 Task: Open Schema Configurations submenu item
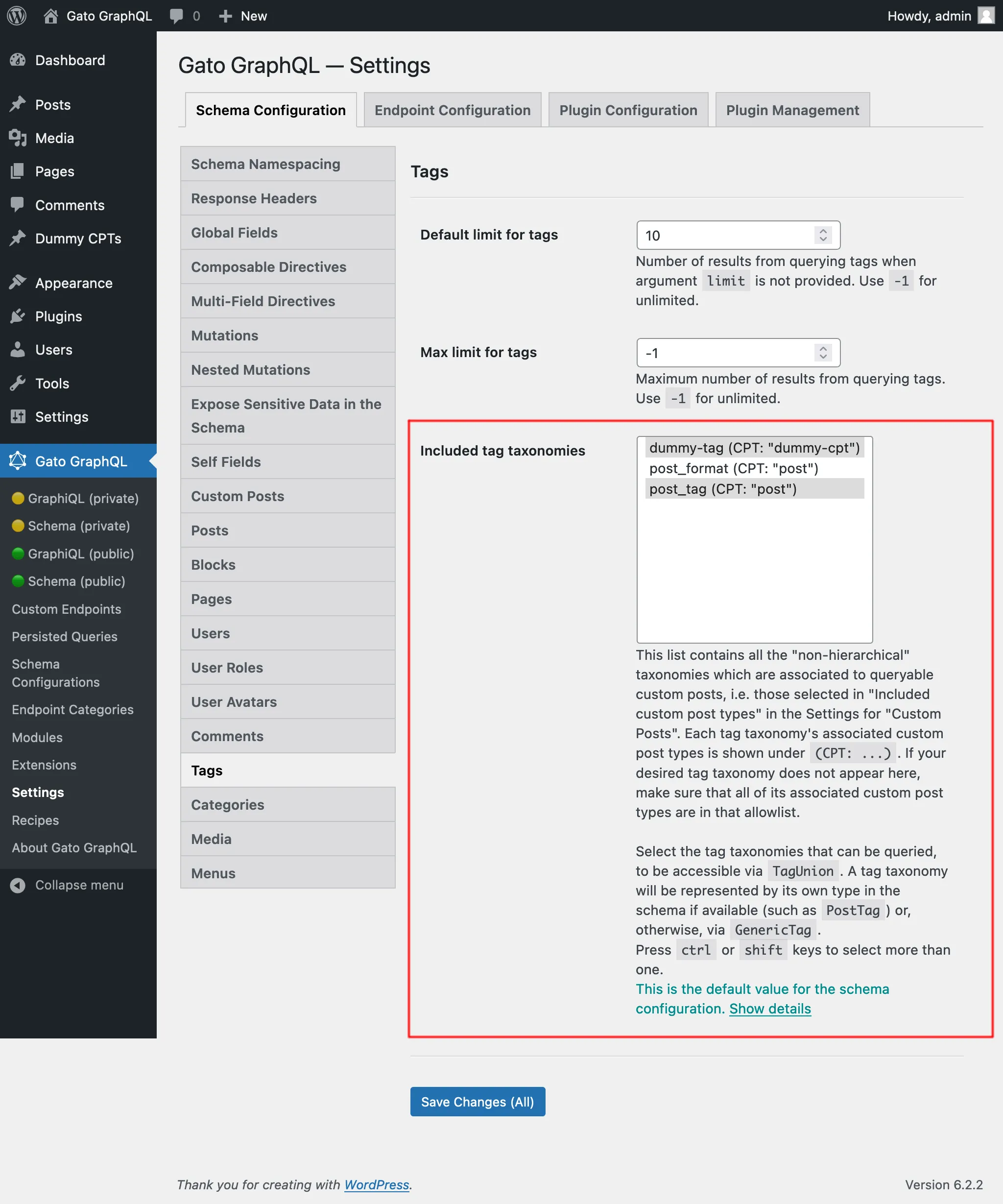coord(56,673)
